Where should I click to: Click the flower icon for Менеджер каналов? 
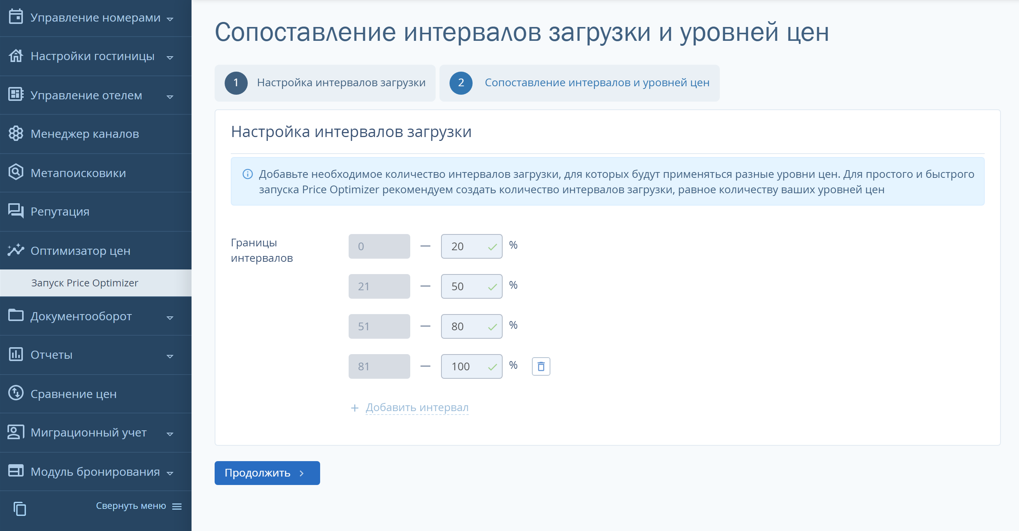[16, 133]
